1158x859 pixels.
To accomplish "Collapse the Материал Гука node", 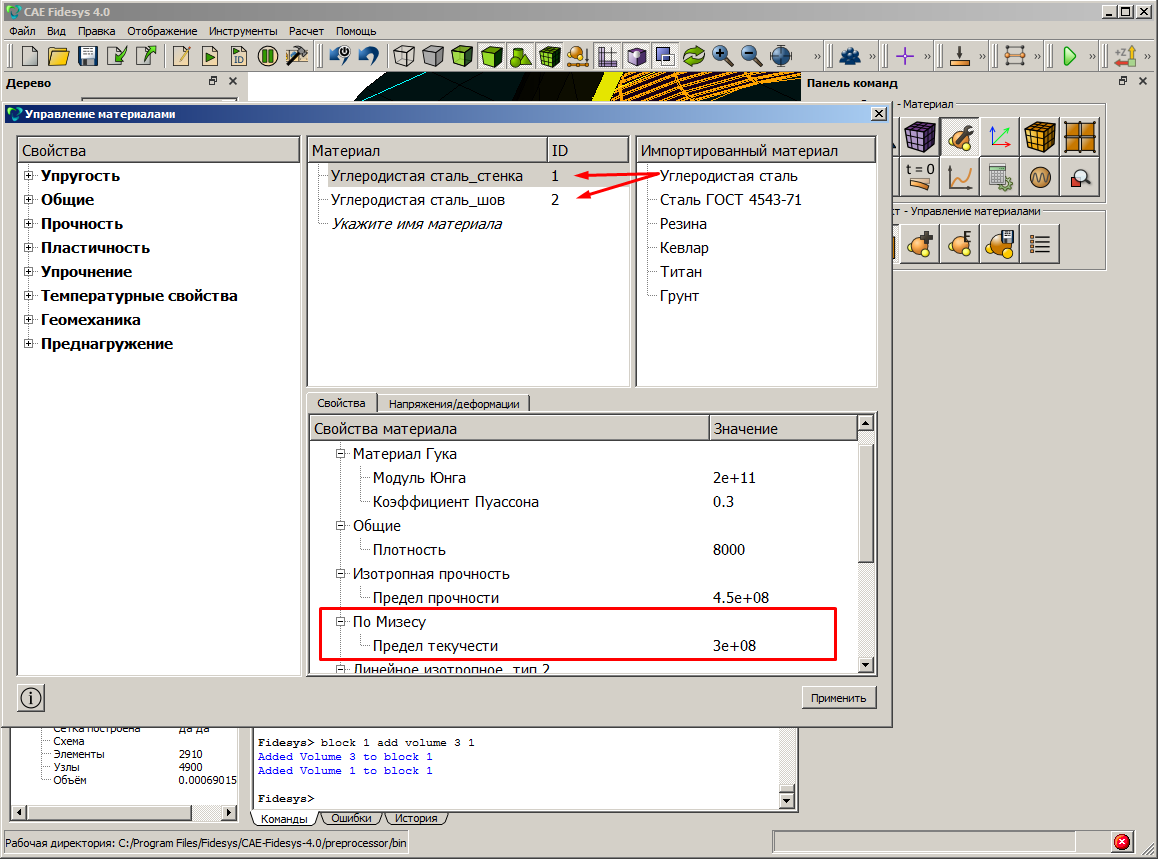I will 340,454.
